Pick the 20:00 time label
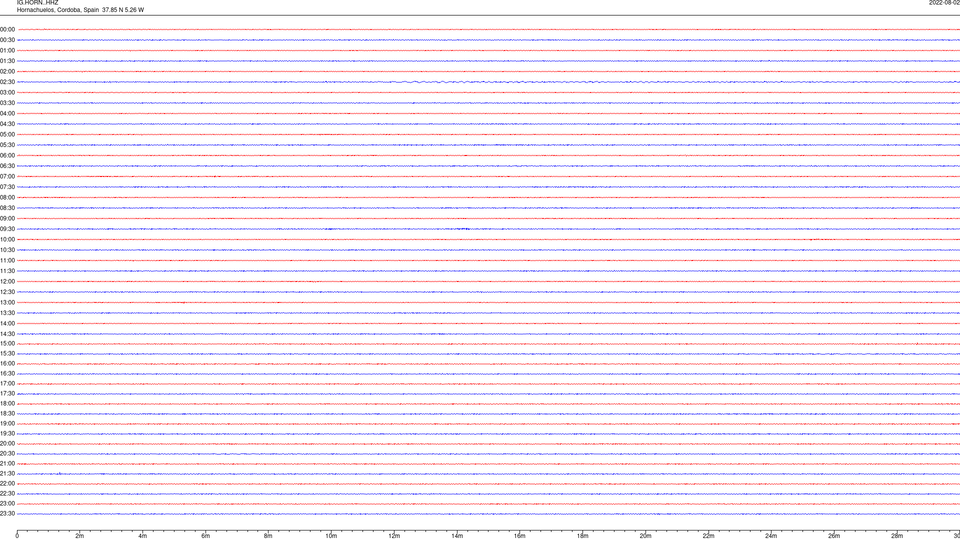 (x=7, y=444)
